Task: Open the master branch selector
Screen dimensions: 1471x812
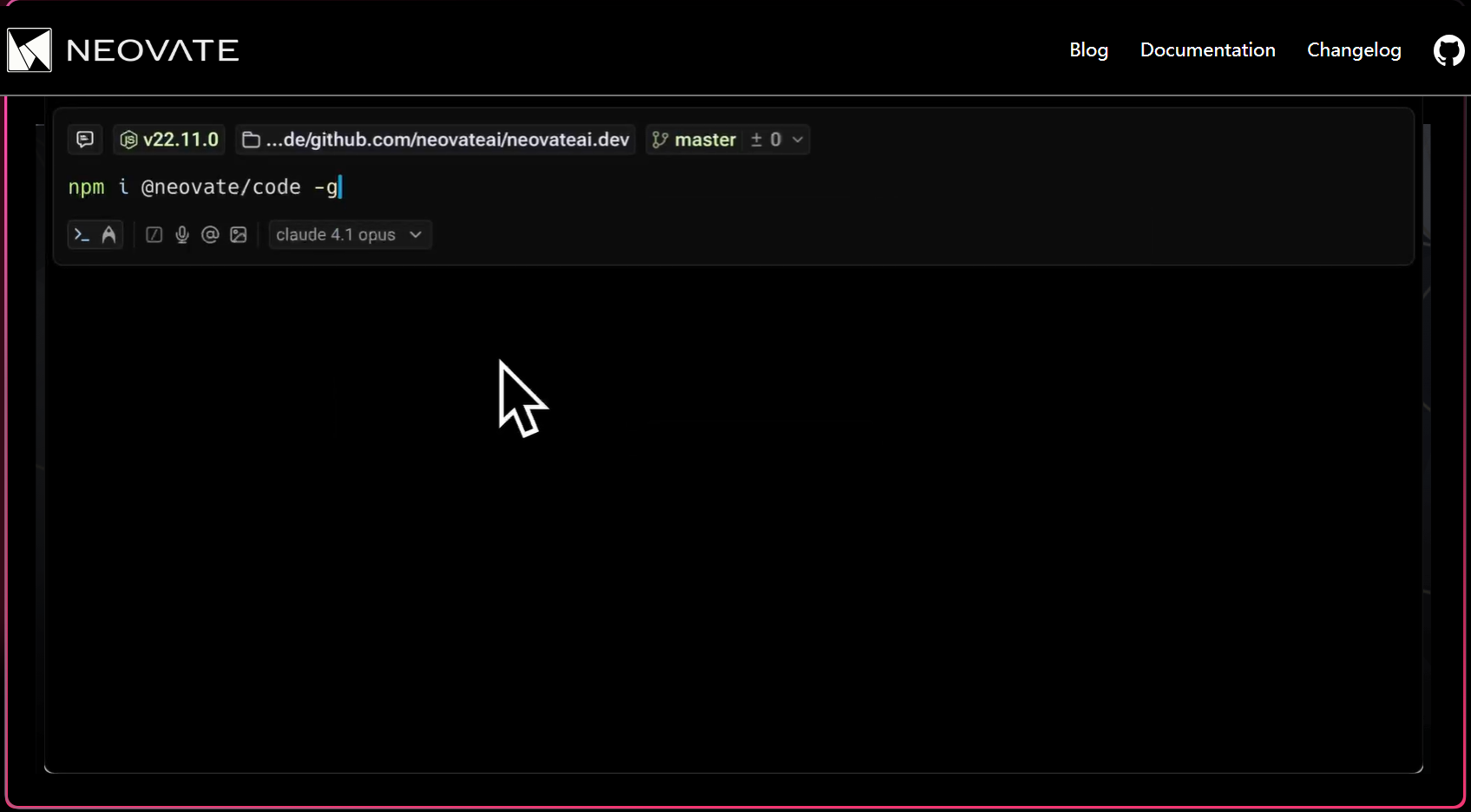Action: (x=694, y=140)
